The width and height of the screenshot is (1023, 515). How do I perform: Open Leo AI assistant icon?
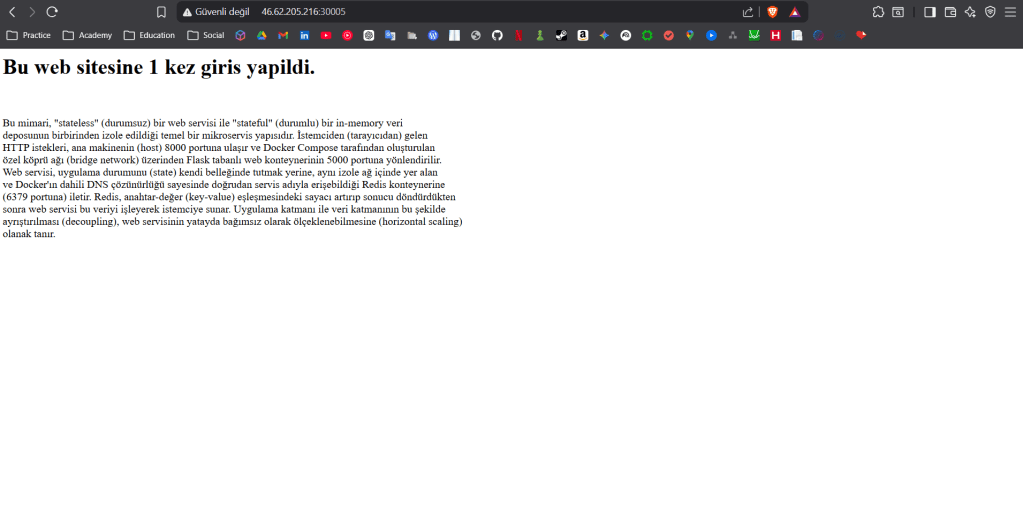(970, 12)
